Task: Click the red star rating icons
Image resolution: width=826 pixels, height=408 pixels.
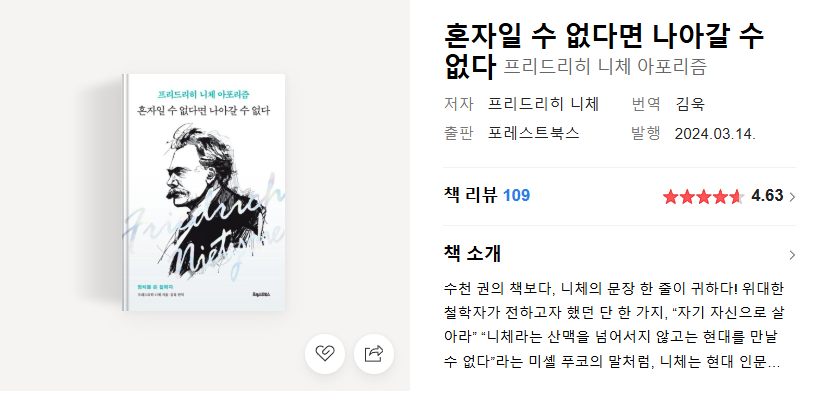Action: click(704, 197)
